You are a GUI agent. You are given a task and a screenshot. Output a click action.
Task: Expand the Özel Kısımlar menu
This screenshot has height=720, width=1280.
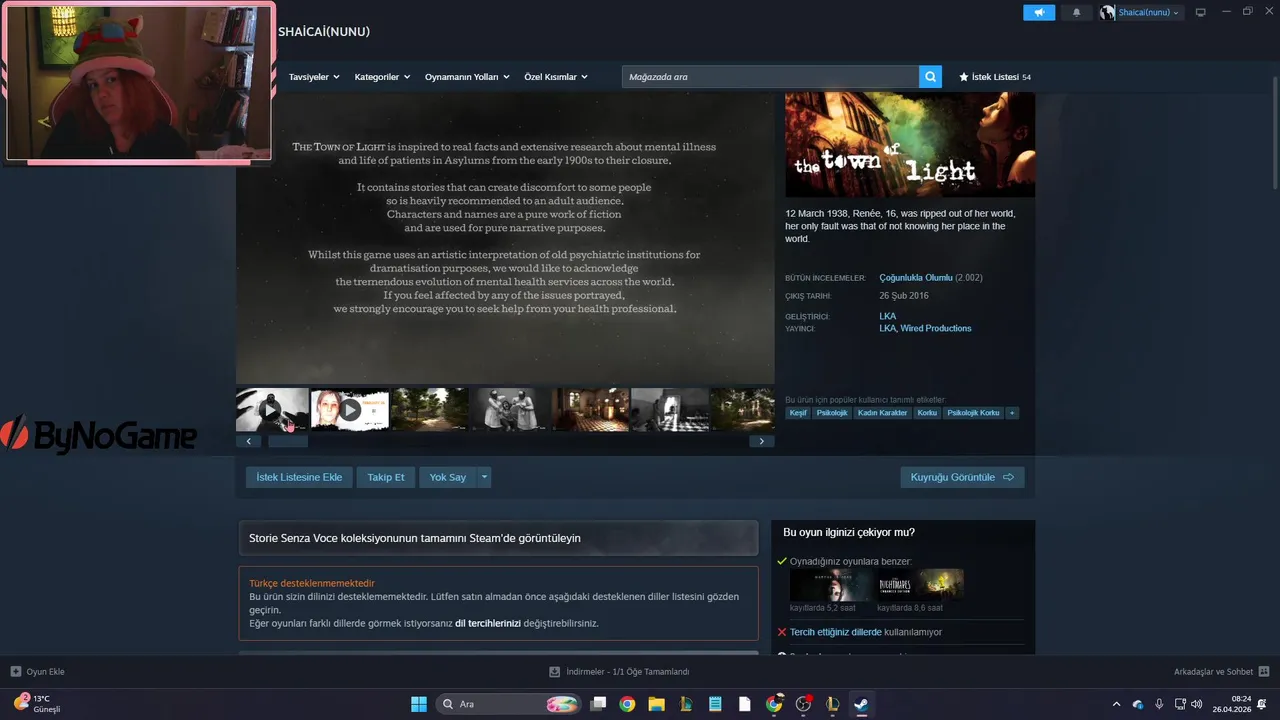click(x=556, y=77)
